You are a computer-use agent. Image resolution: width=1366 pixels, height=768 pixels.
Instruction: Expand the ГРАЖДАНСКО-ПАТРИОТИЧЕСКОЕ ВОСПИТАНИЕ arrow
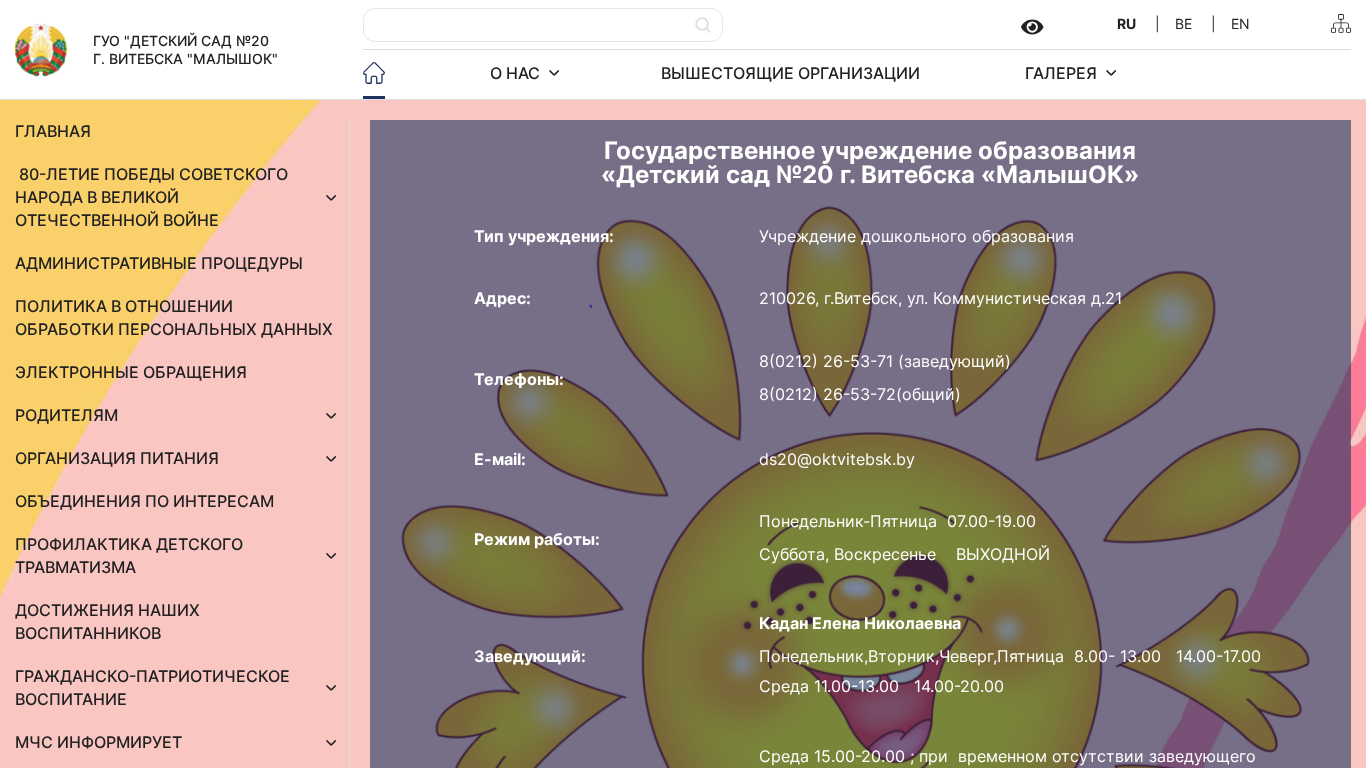pyautogui.click(x=331, y=688)
